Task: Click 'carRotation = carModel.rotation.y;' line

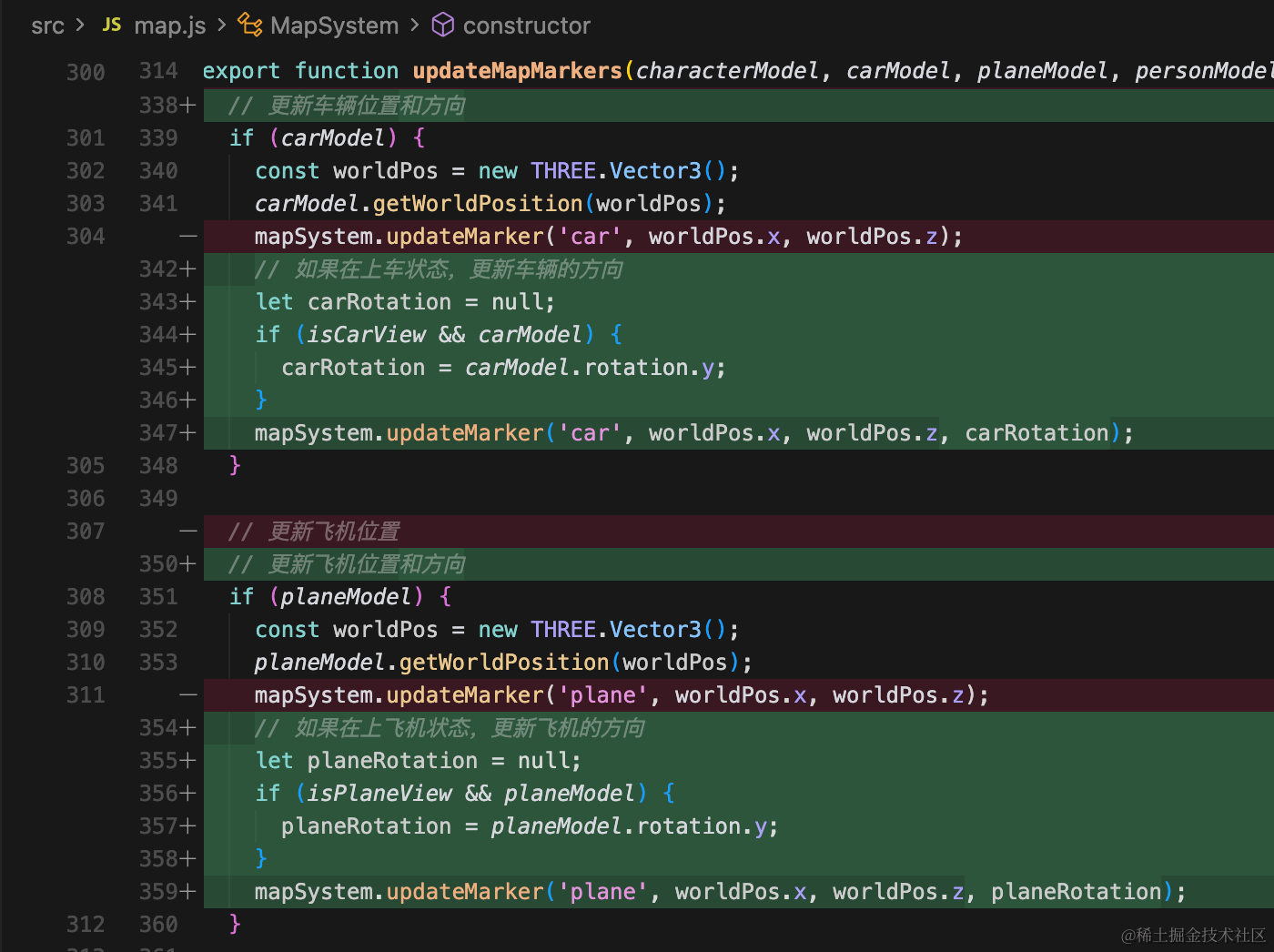Action: pos(503,368)
